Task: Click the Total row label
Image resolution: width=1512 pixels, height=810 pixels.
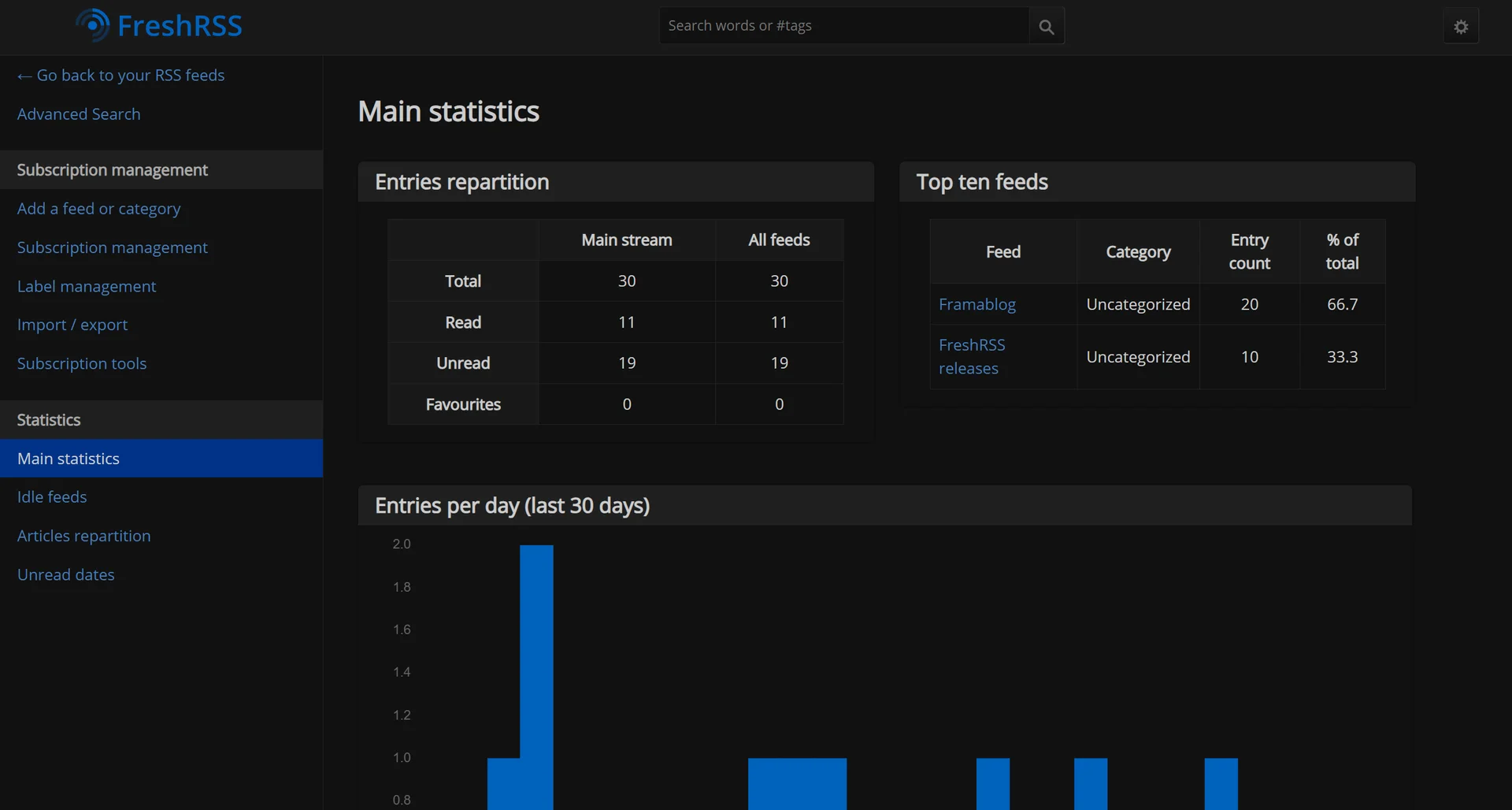Action: coord(463,281)
